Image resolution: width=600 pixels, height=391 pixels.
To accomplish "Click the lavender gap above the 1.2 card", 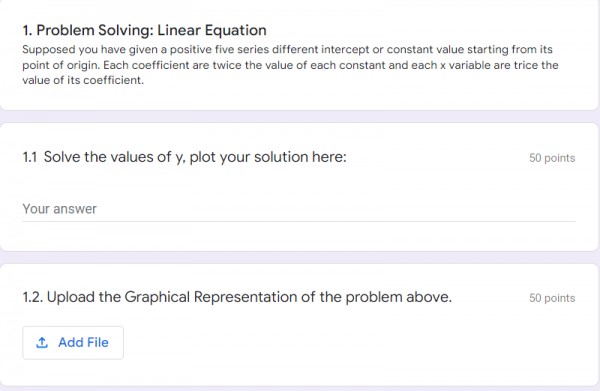I will pyautogui.click(x=299, y=257).
